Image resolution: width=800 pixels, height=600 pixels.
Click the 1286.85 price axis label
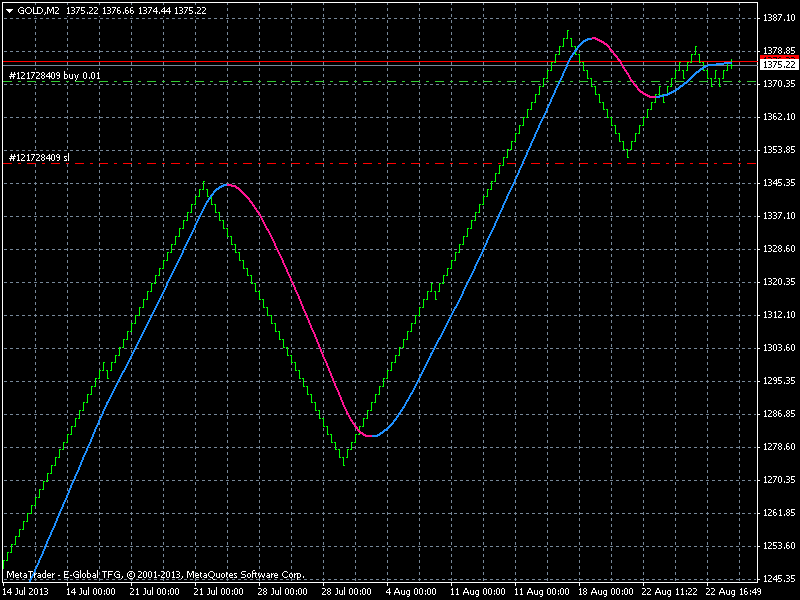tap(779, 414)
